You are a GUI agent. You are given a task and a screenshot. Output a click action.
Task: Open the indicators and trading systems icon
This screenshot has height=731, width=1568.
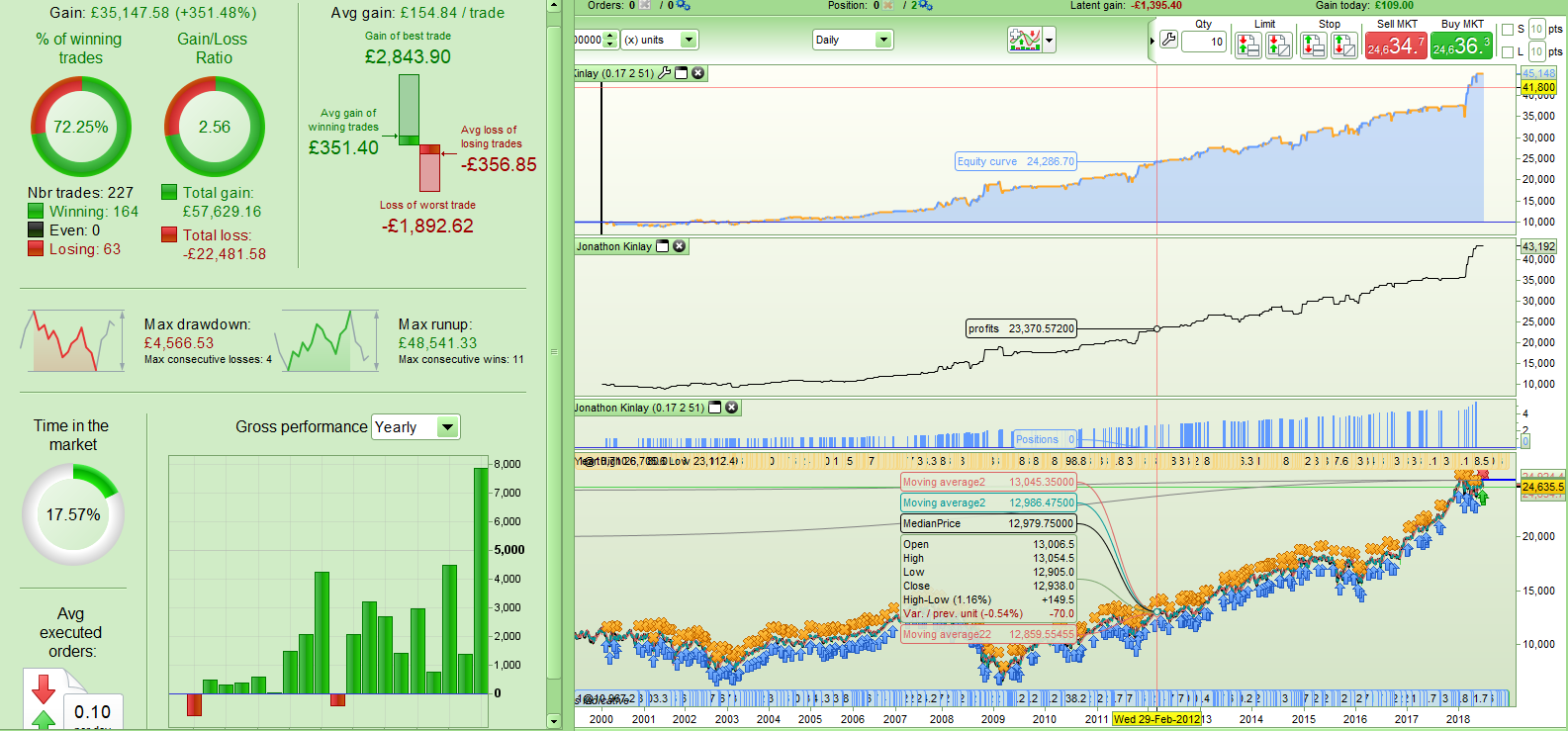pos(1025,40)
